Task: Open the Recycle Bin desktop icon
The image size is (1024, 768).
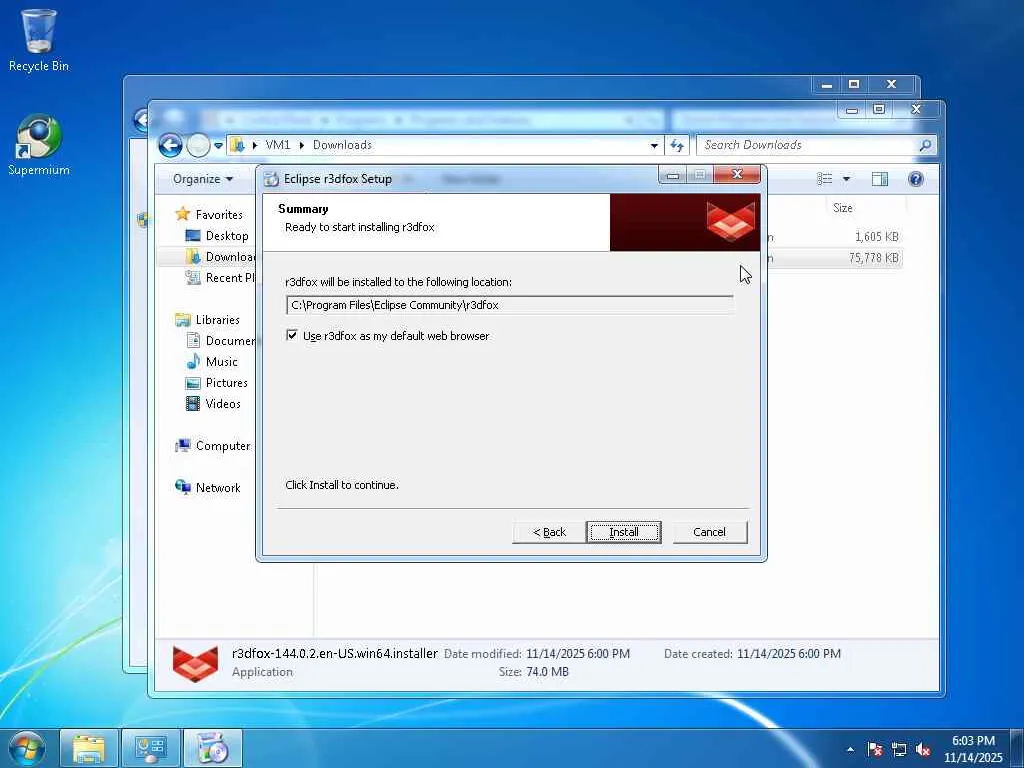Action: click(39, 40)
